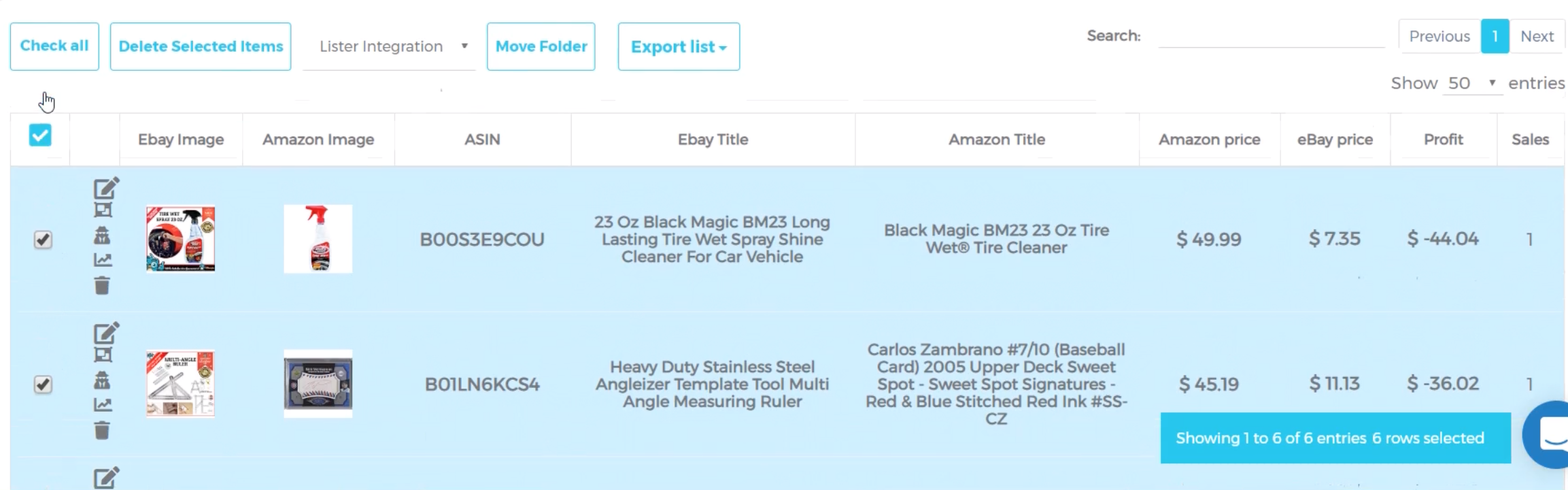Uncheck the Angleizer Ruler row checkbox
The width and height of the screenshot is (1568, 490).
[43, 385]
